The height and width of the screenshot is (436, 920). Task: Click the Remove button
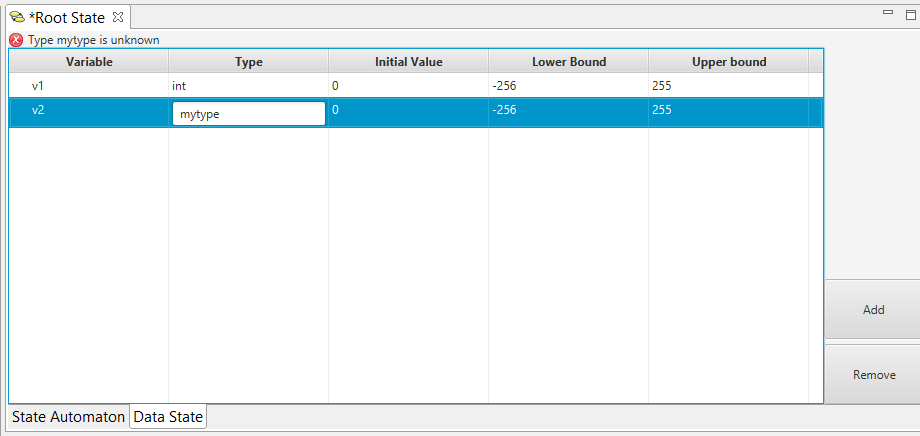pos(873,374)
